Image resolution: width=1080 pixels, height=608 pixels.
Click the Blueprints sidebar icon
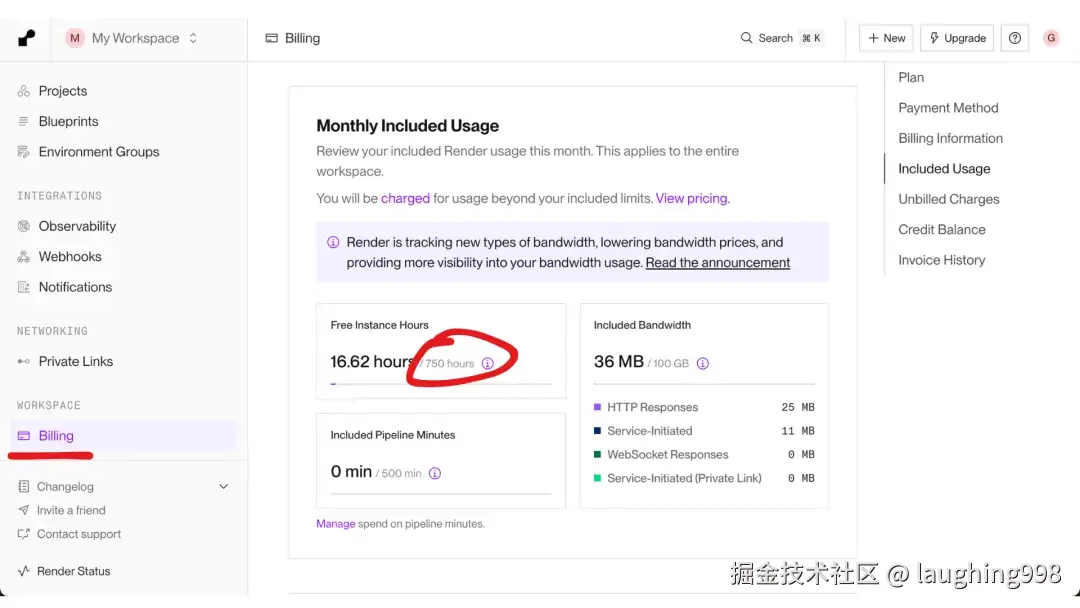[x=23, y=121]
